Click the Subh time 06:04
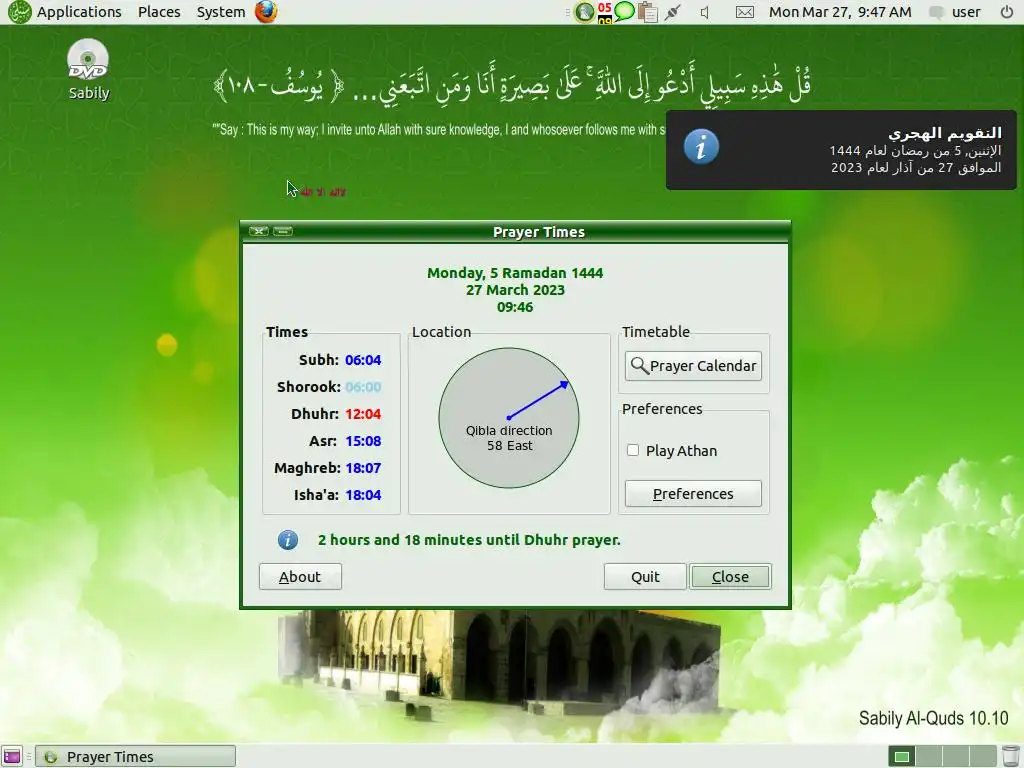 tap(363, 360)
